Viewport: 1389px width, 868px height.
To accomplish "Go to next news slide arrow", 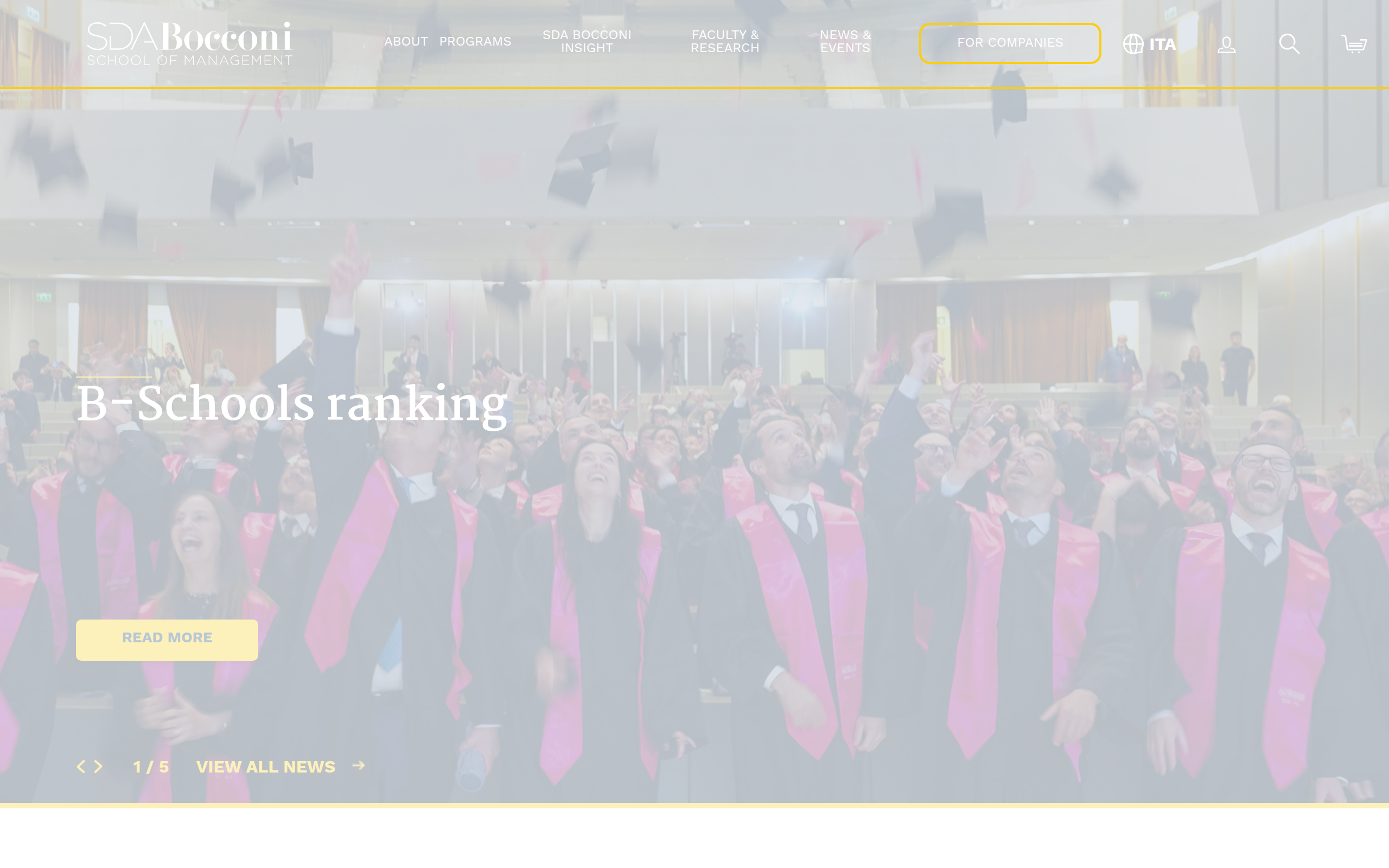I will 98,767.
